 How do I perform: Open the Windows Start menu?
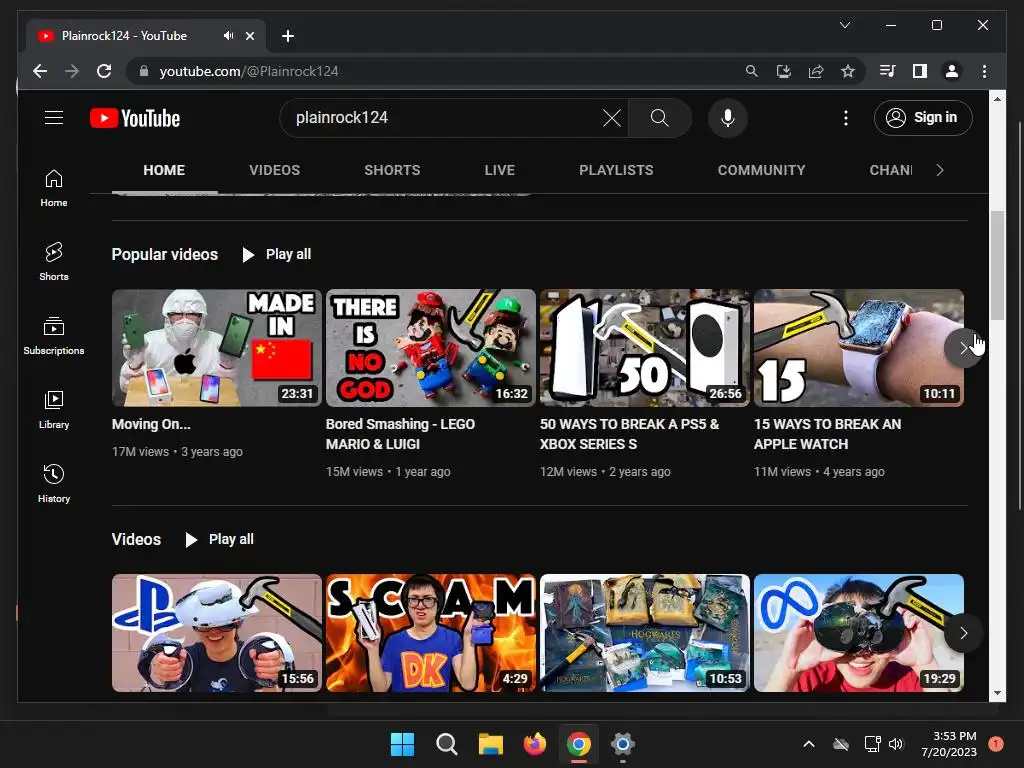tap(402, 744)
